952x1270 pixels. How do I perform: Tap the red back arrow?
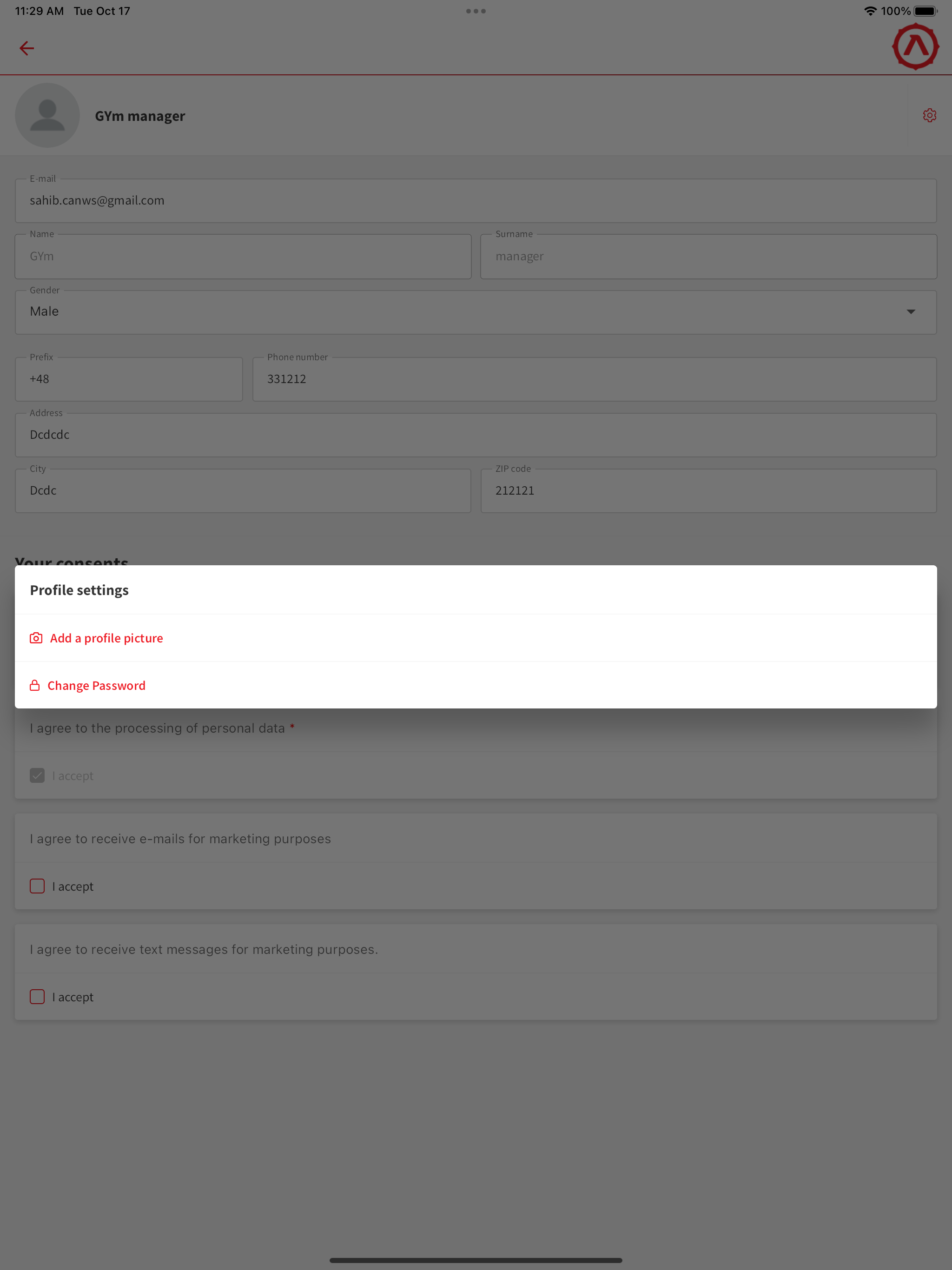click(26, 48)
